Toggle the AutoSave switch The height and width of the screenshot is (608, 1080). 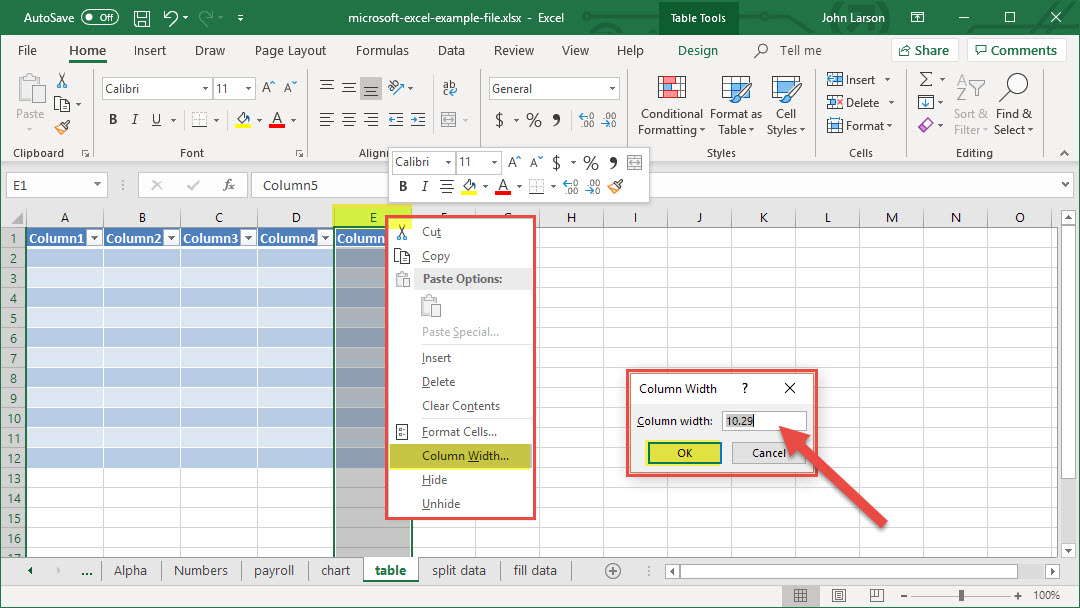click(x=99, y=18)
